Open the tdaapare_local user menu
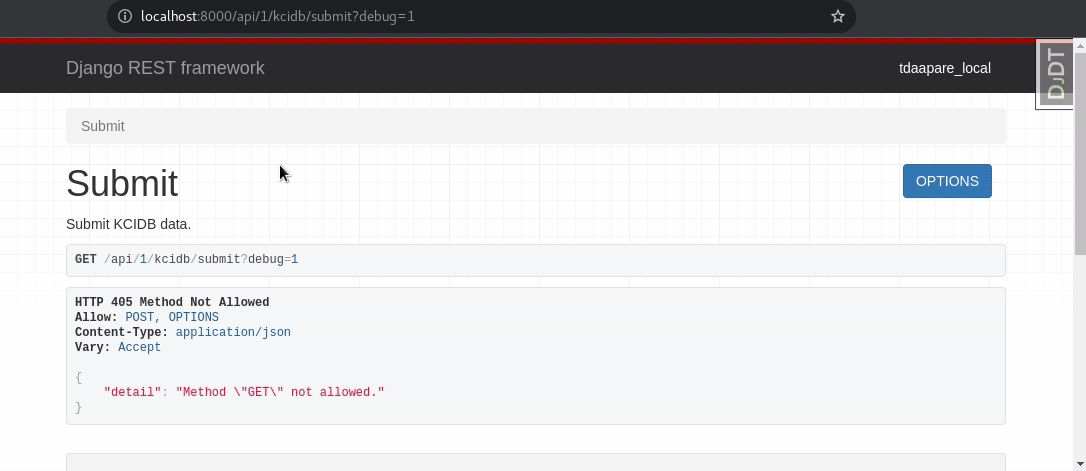This screenshot has height=471, width=1086. 944,68
